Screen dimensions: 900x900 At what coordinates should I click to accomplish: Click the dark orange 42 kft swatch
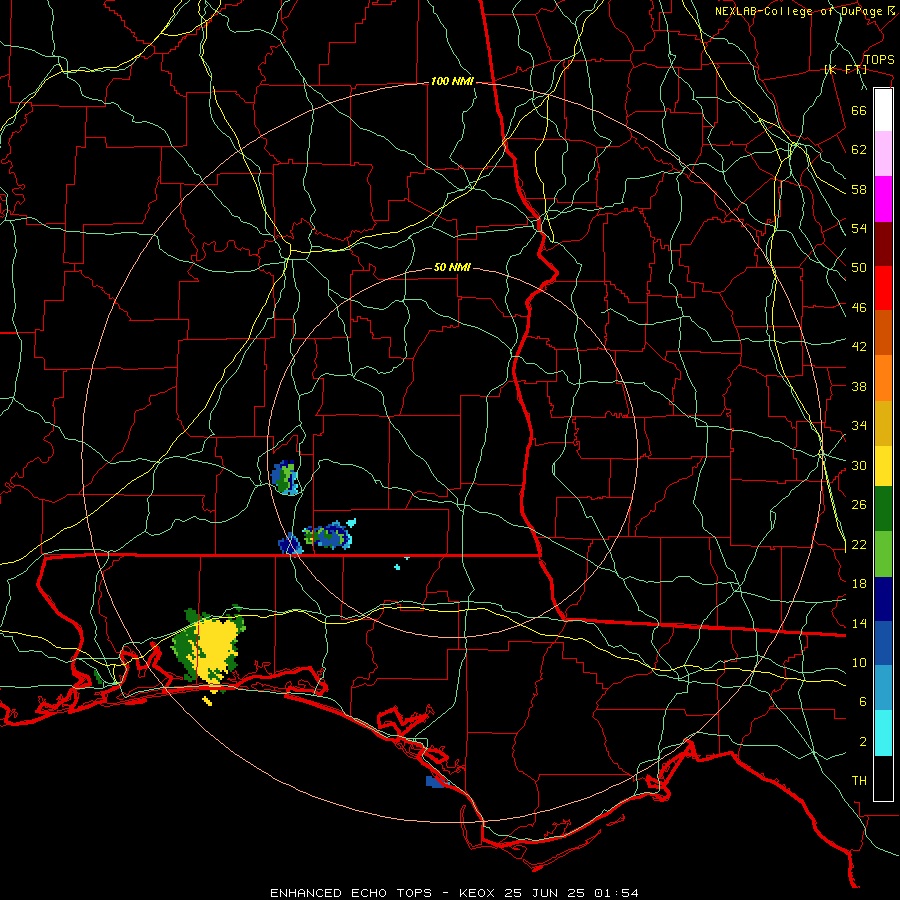(883, 332)
